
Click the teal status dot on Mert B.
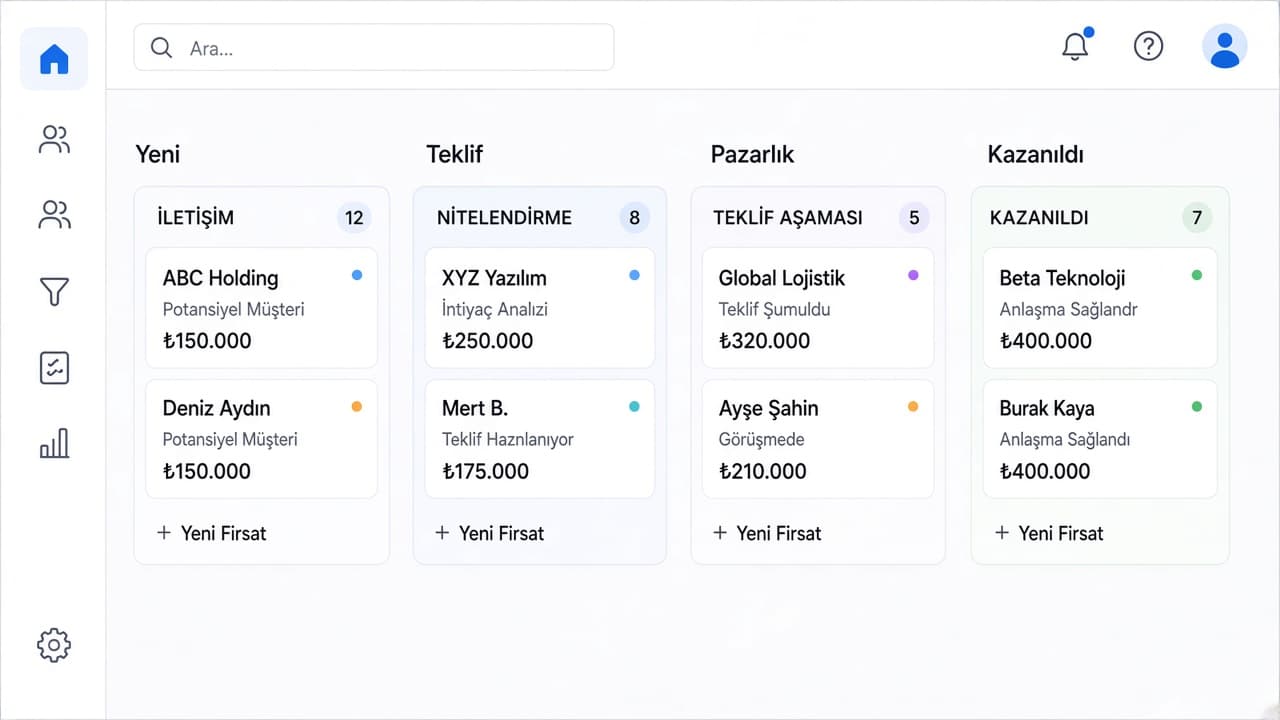tap(634, 406)
